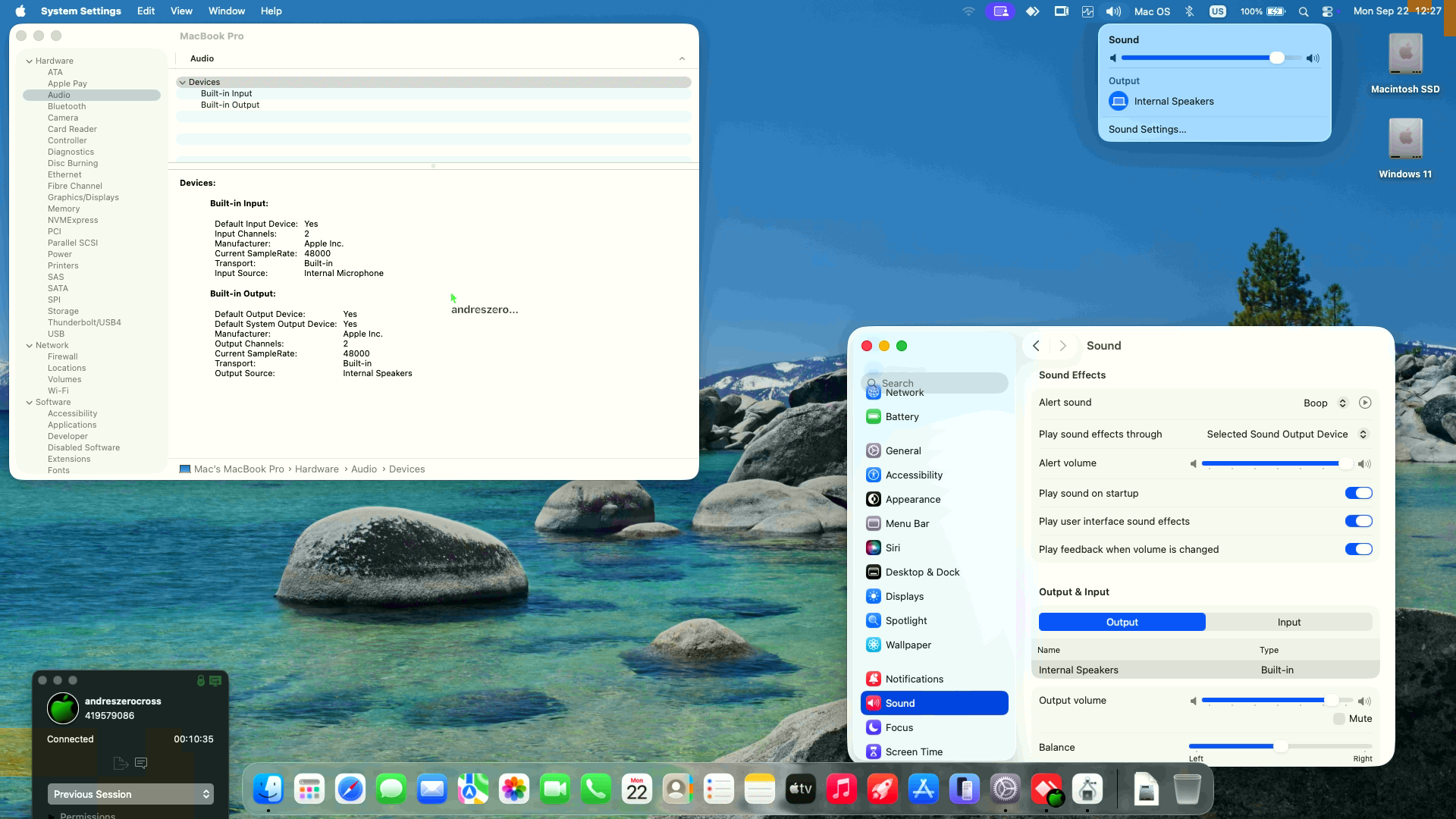Switch to the Input tab
1456x819 pixels.
tap(1289, 622)
